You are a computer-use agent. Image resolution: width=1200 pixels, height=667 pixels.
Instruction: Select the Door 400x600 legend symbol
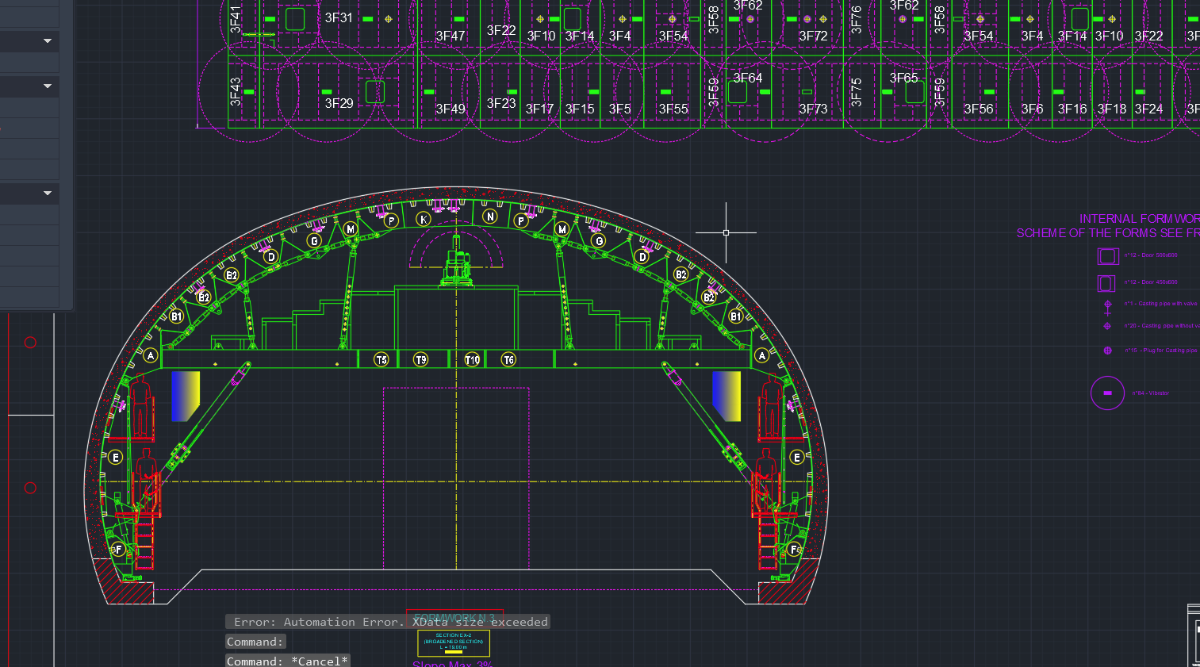pos(1107,282)
